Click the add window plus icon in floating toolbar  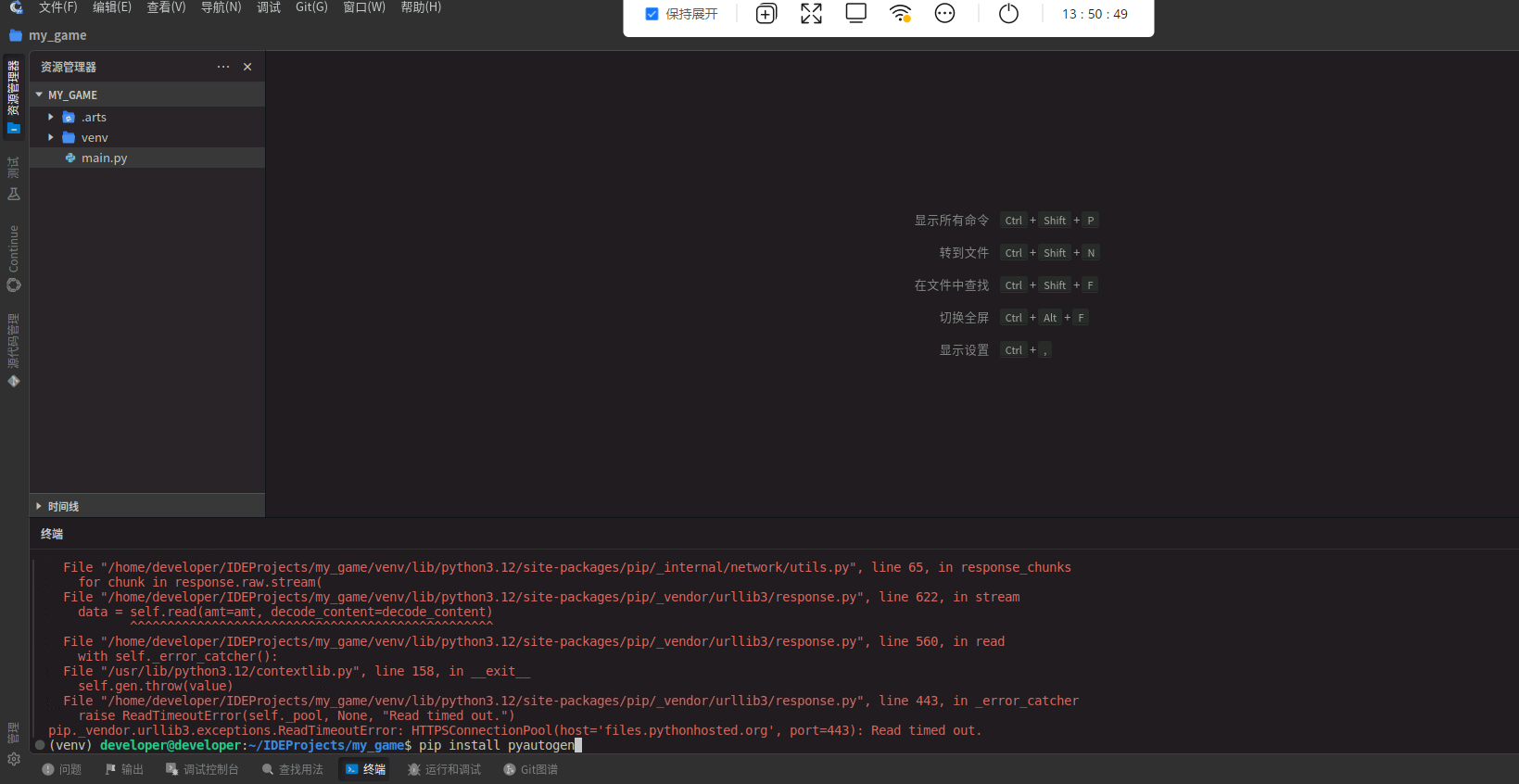(x=766, y=14)
